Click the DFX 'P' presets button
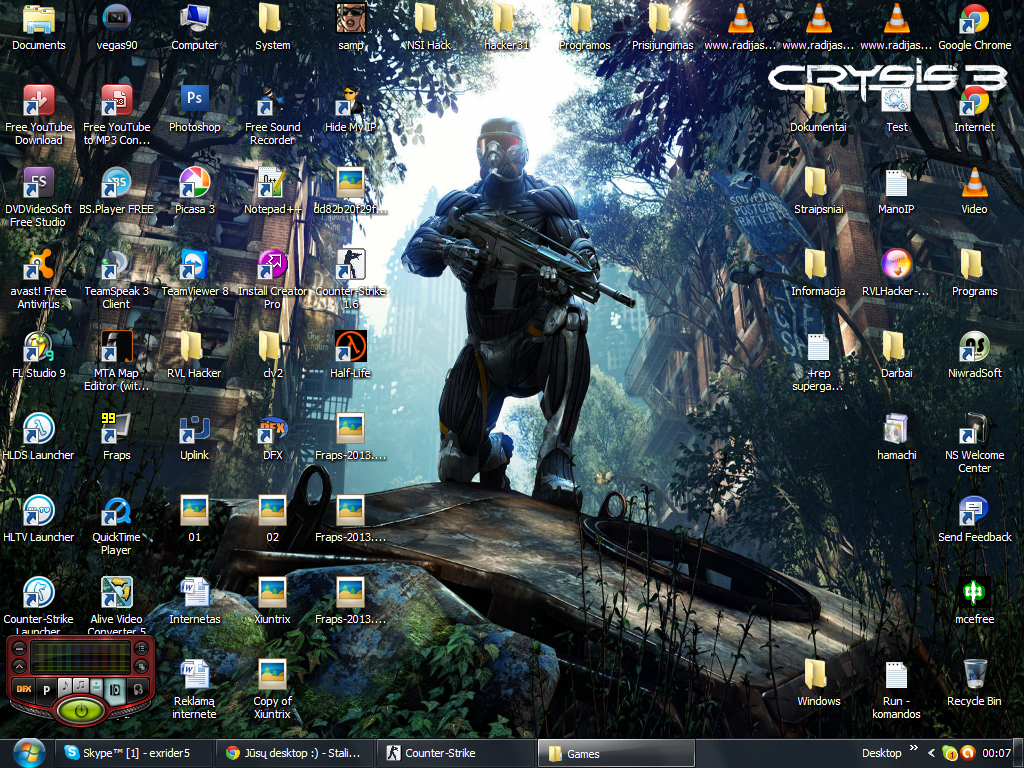Viewport: 1024px width, 768px height. 46,689
